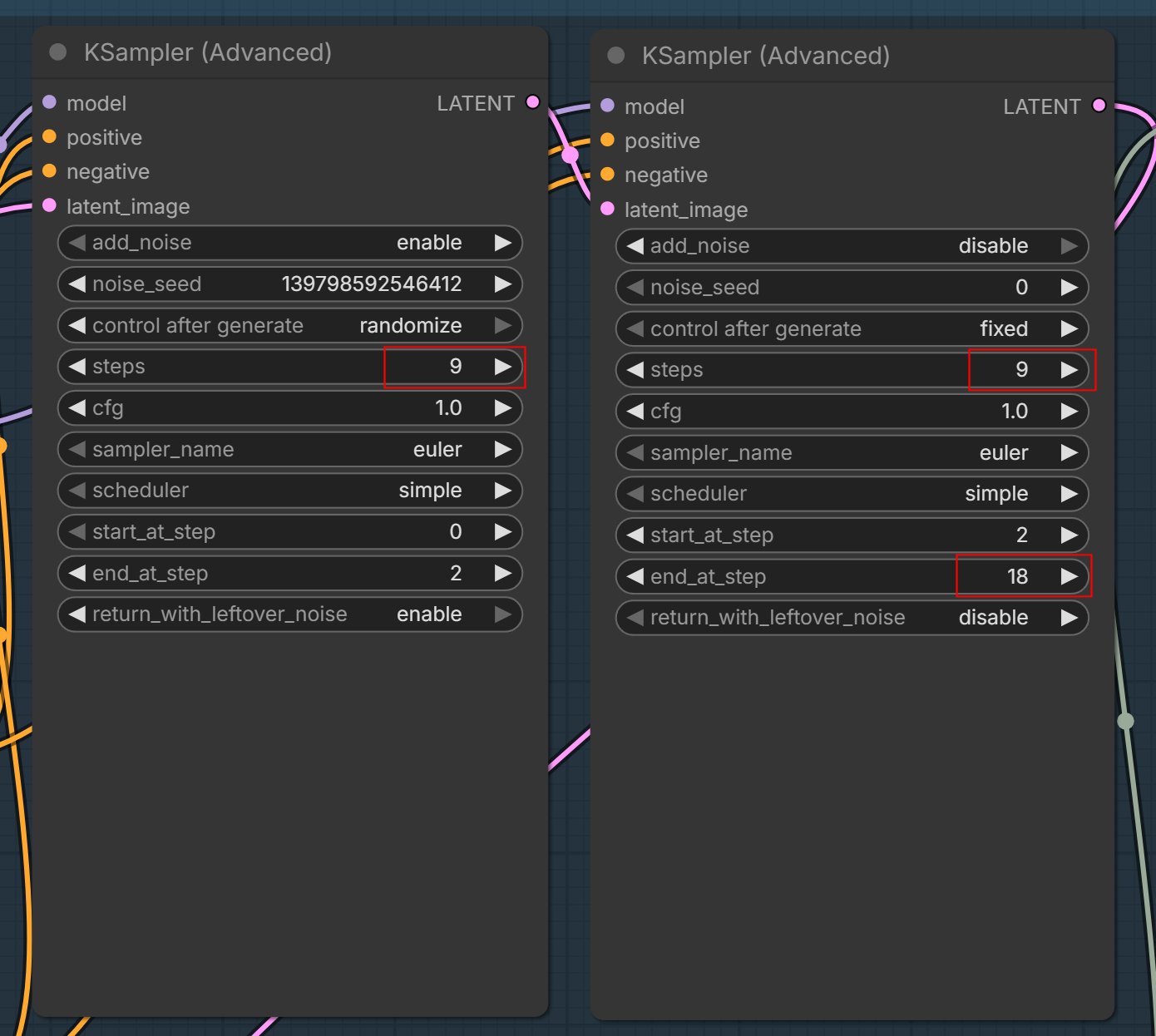Image resolution: width=1156 pixels, height=1036 pixels.
Task: Cycle scheduler forward with the right arrow, right KSampler
Action: [x=1069, y=494]
